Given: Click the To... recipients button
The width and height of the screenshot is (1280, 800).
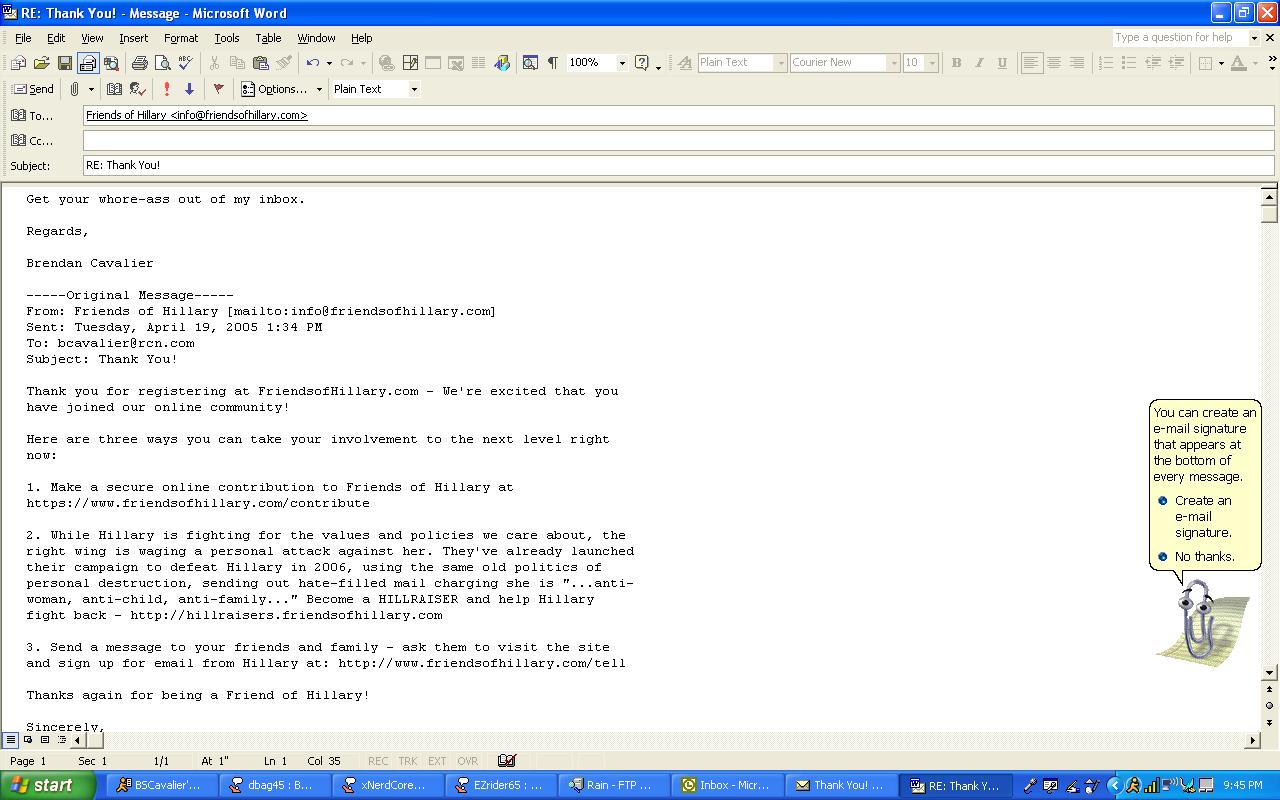Looking at the screenshot, I should point(32,116).
